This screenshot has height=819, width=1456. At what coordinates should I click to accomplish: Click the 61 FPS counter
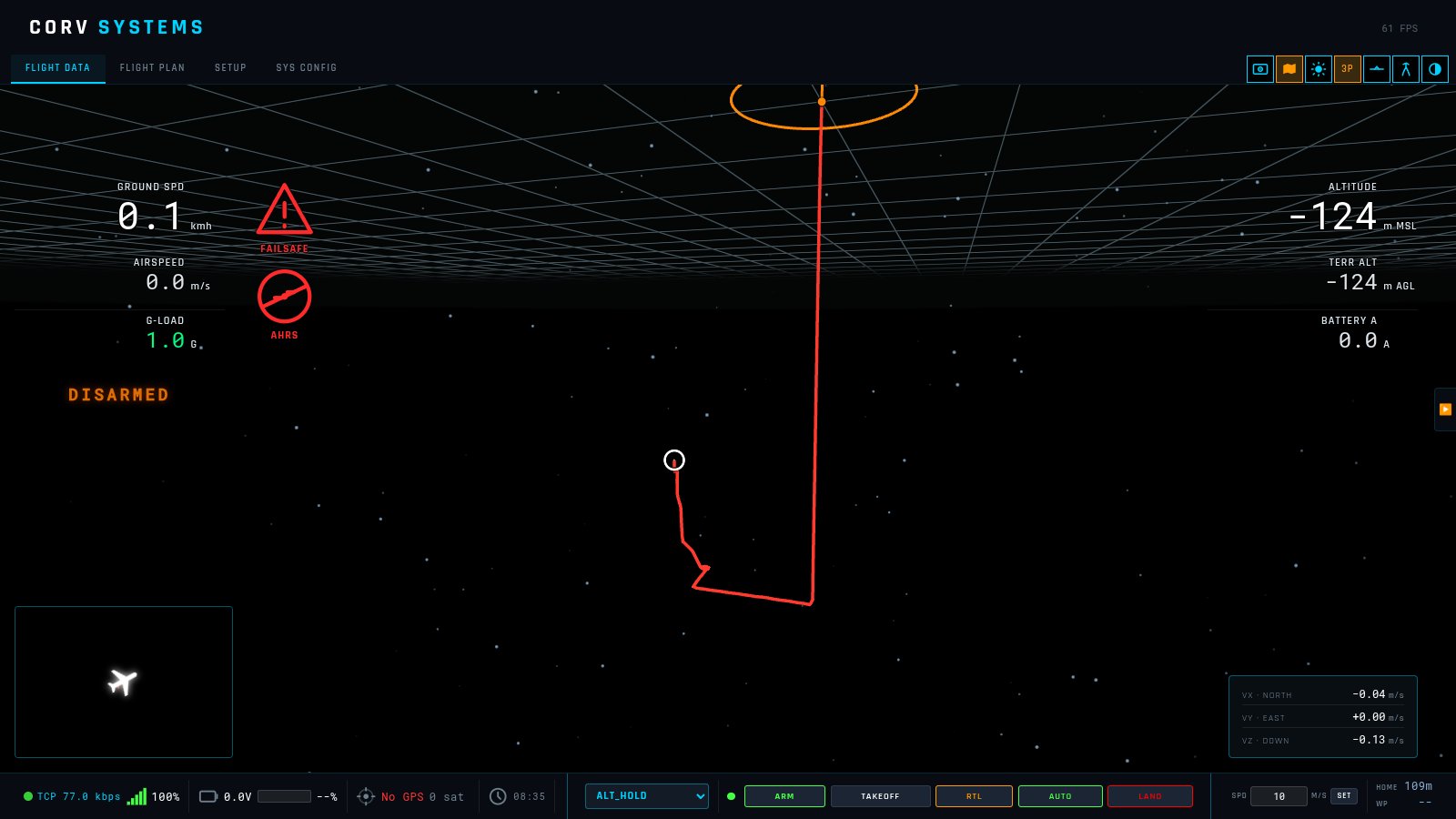1400,28
